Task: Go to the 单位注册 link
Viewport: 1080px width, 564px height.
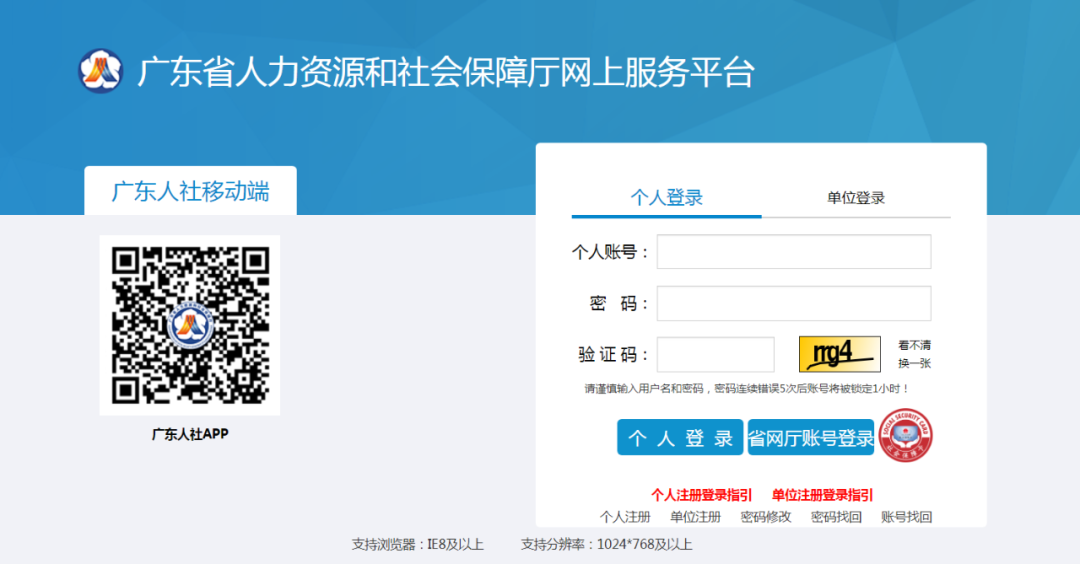Action: 695,517
